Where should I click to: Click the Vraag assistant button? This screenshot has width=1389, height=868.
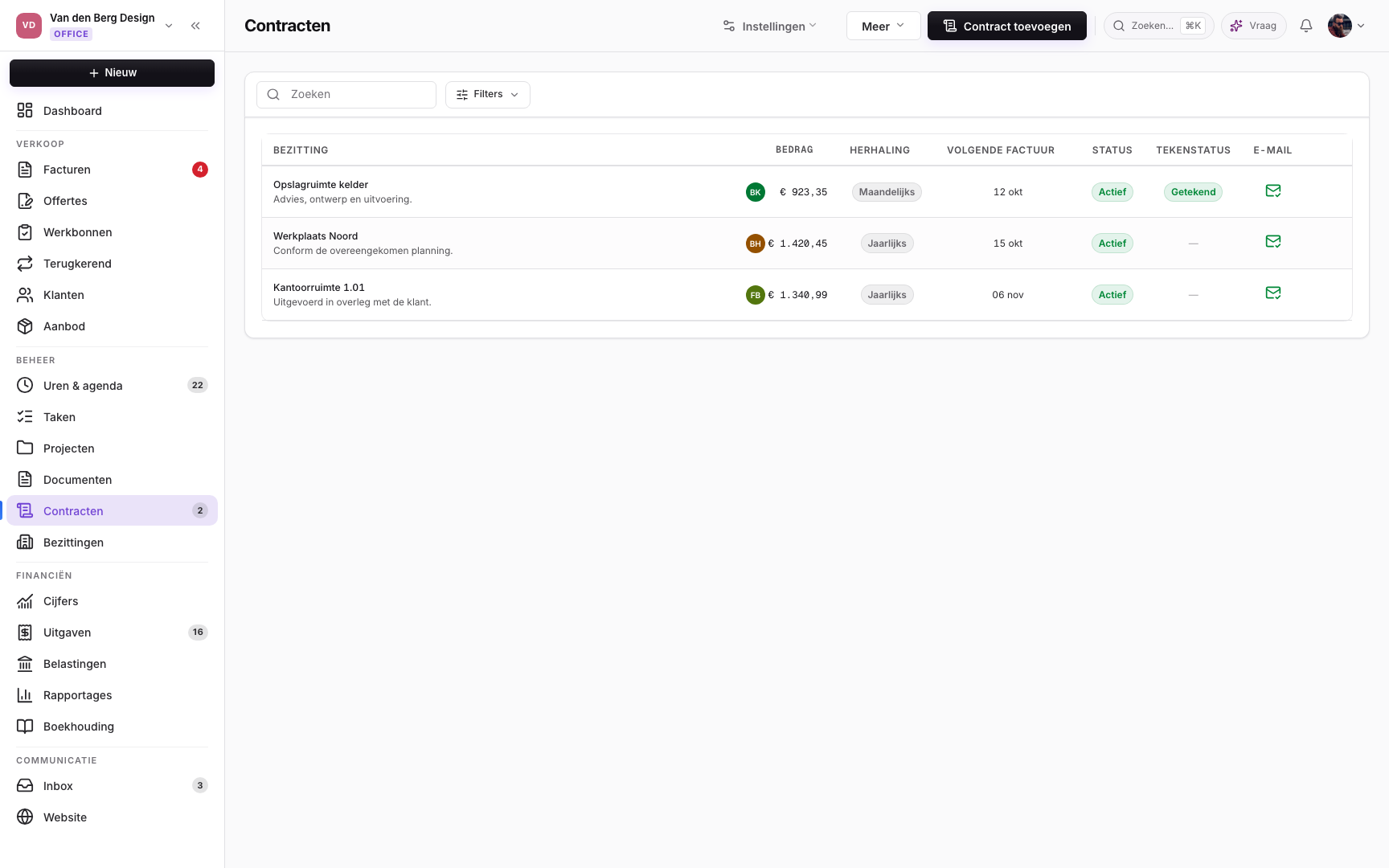point(1254,26)
